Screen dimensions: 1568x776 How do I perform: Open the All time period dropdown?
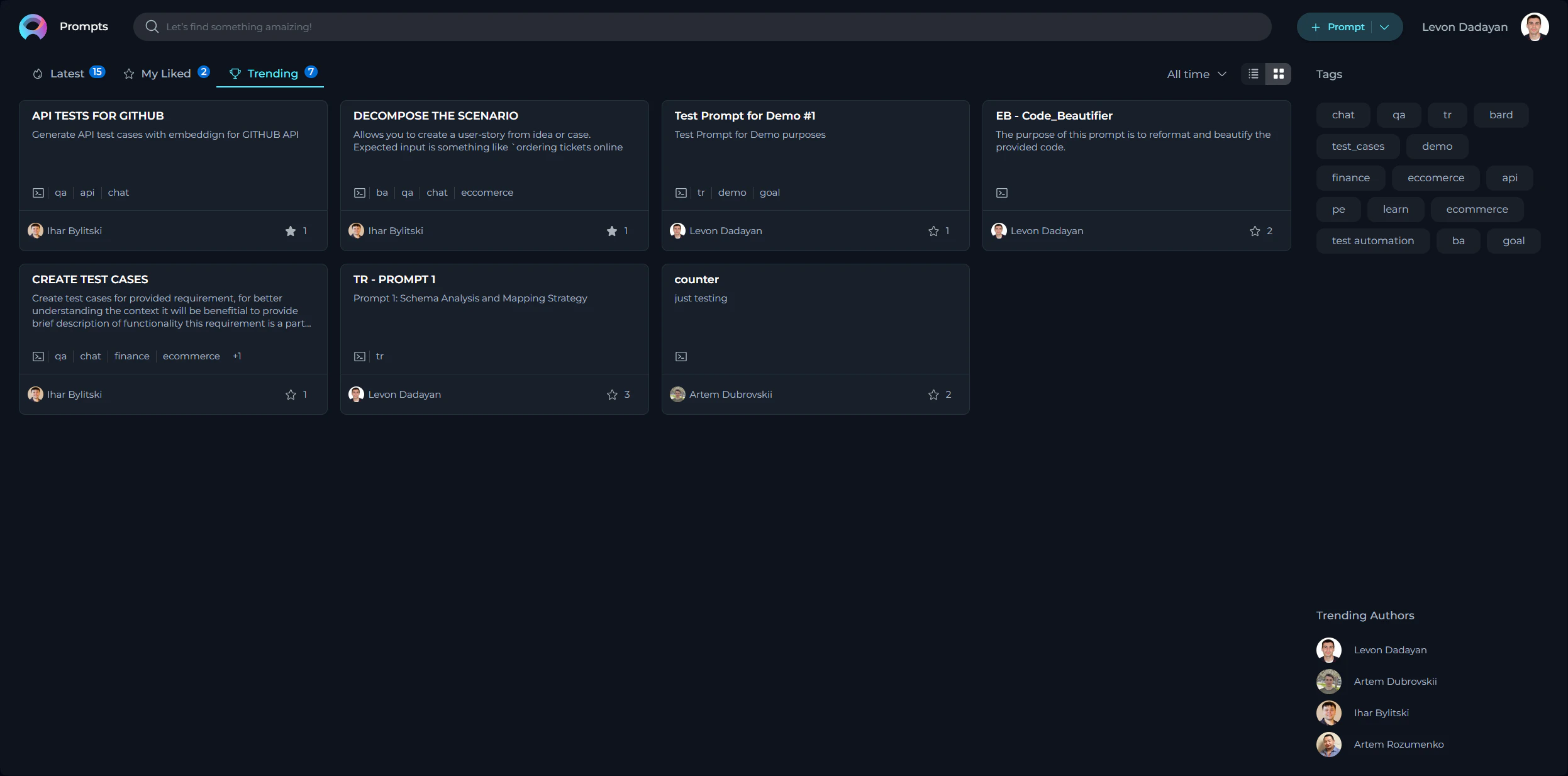click(1195, 74)
